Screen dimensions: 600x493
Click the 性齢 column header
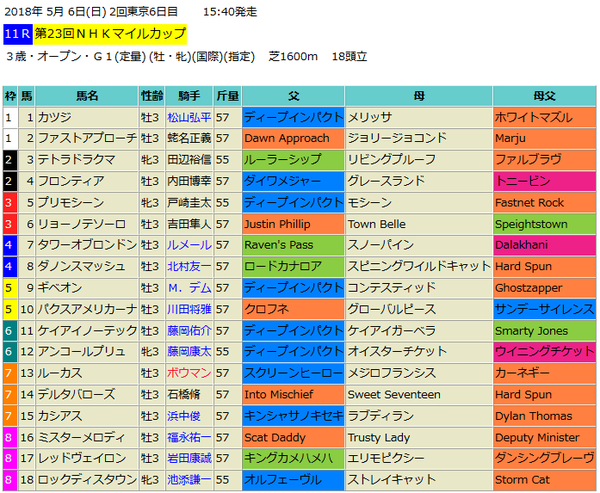[152, 96]
